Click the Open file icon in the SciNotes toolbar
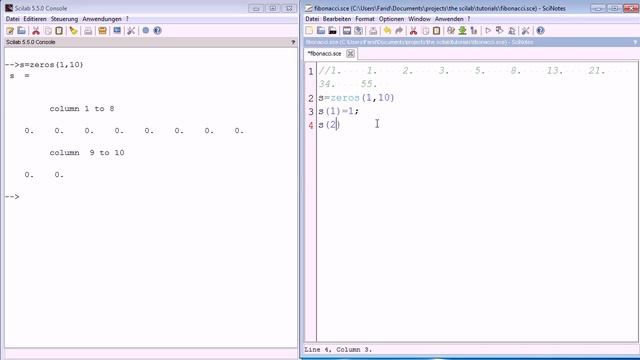Image resolution: width=640 pixels, height=360 pixels. point(321,31)
